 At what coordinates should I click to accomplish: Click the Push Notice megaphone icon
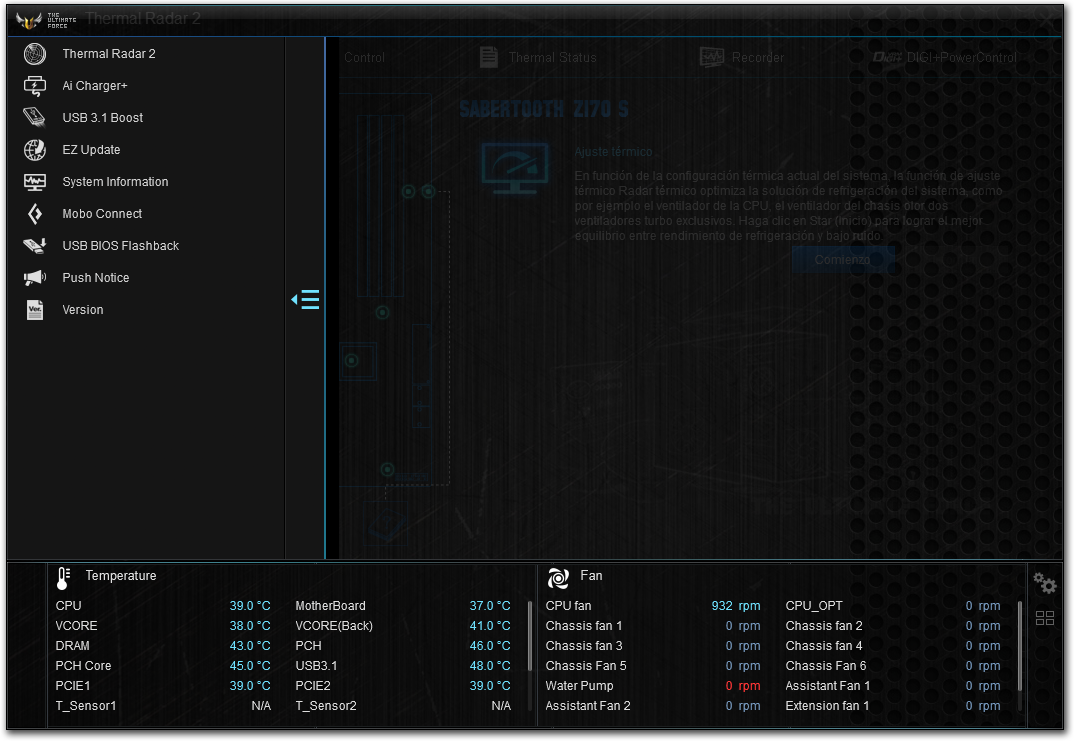pyautogui.click(x=34, y=278)
